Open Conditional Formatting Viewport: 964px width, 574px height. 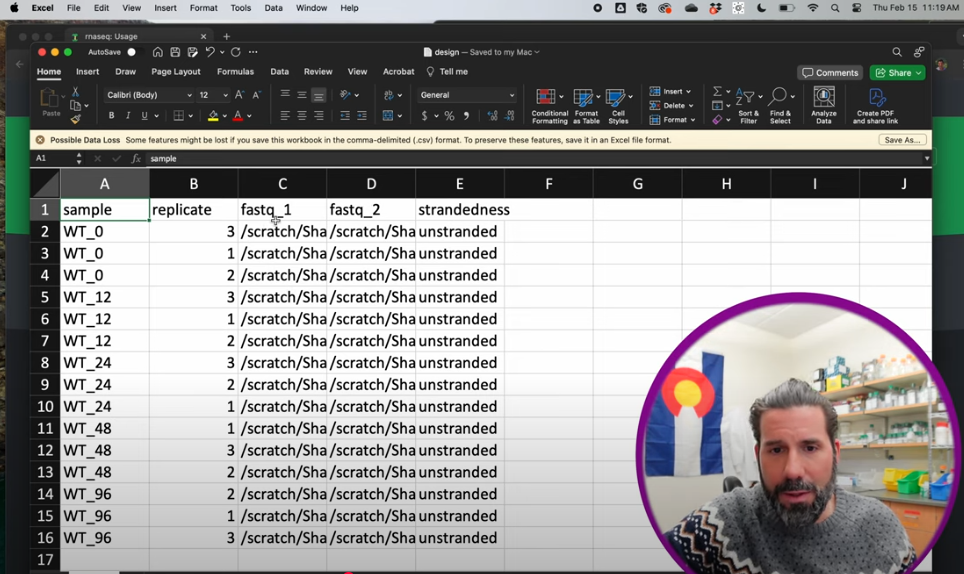pyautogui.click(x=549, y=106)
